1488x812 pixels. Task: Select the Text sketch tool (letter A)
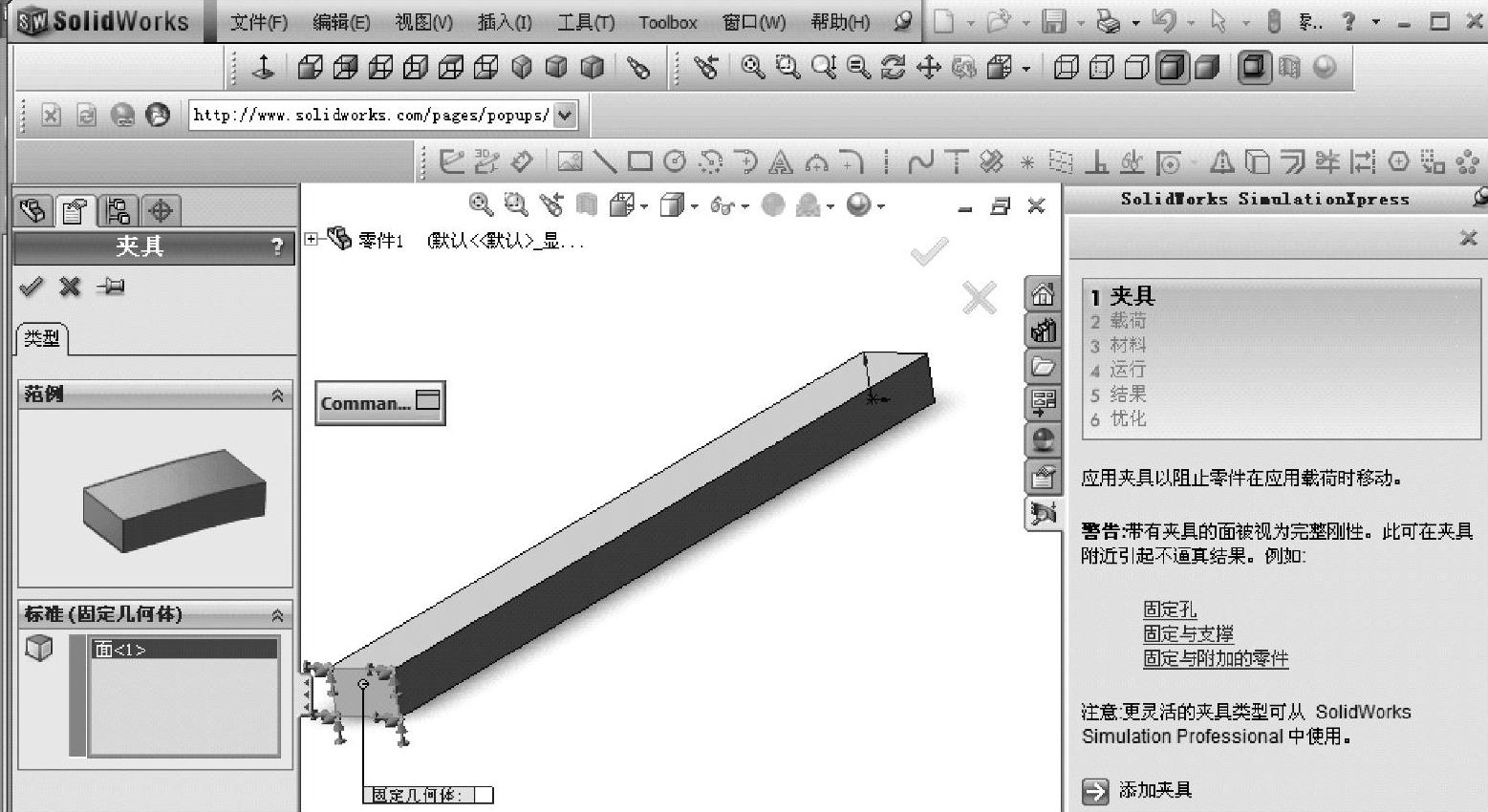pos(781,163)
